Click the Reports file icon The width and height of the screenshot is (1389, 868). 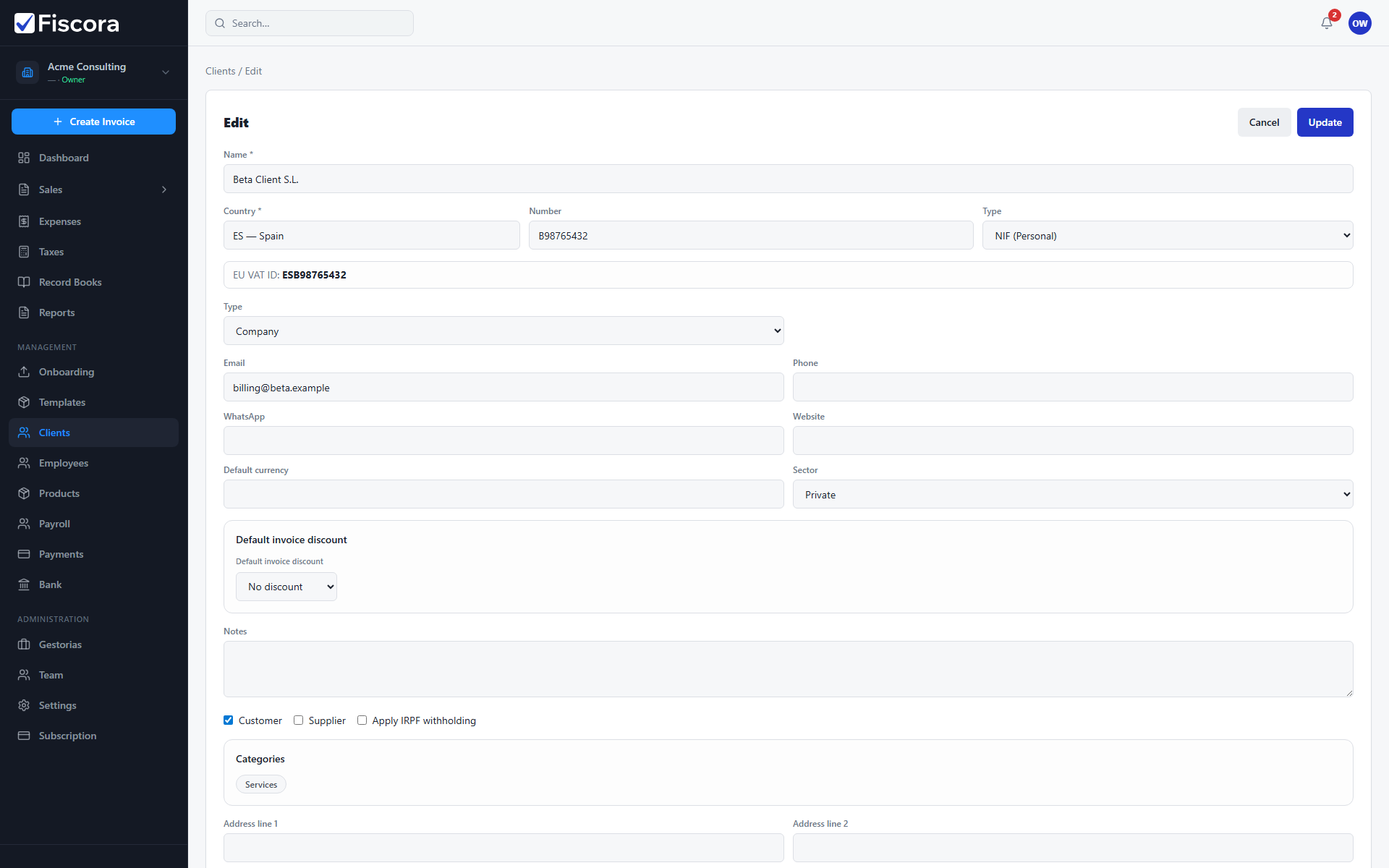pyautogui.click(x=24, y=312)
